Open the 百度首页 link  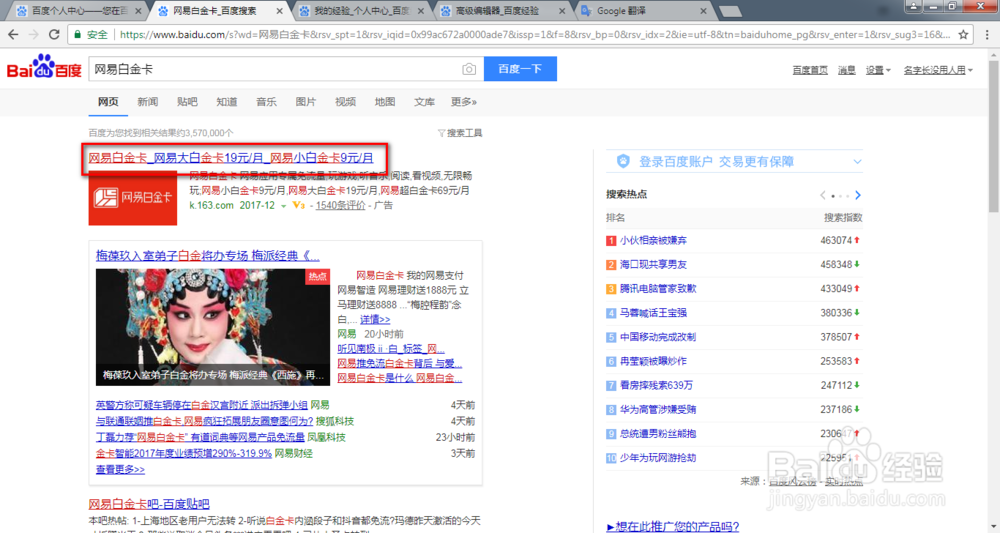point(810,70)
